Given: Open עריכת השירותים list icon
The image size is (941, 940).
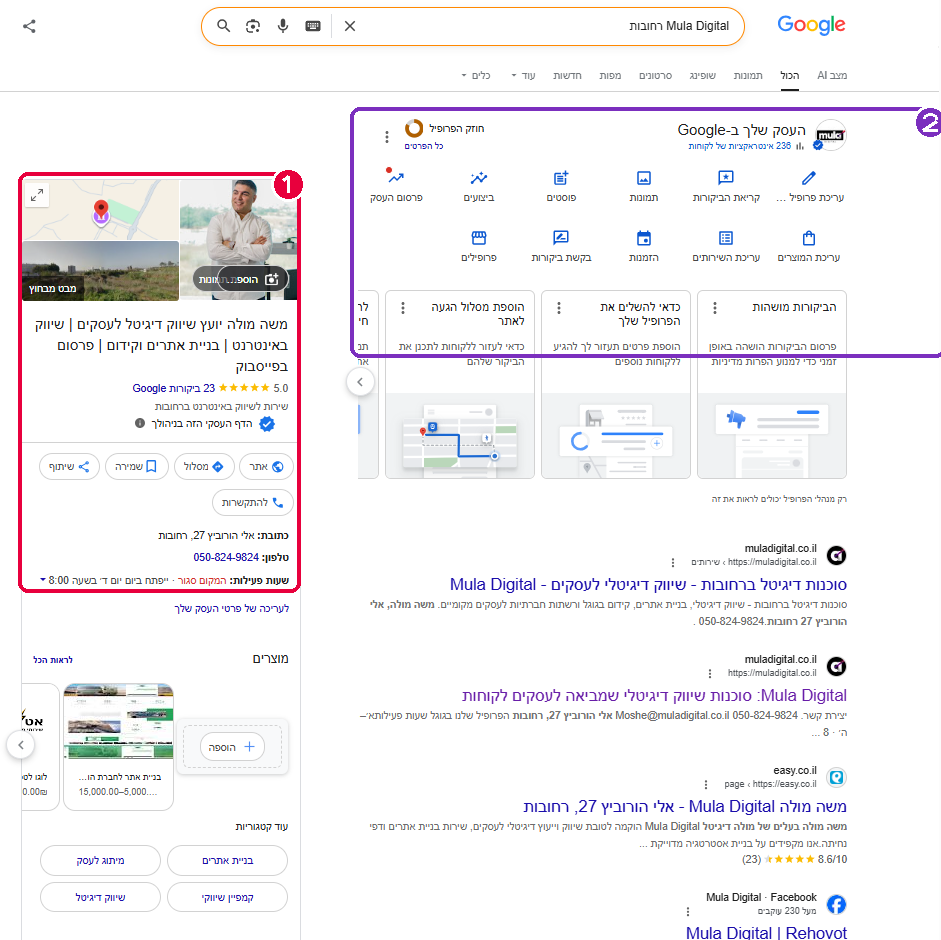Looking at the screenshot, I should [726, 238].
